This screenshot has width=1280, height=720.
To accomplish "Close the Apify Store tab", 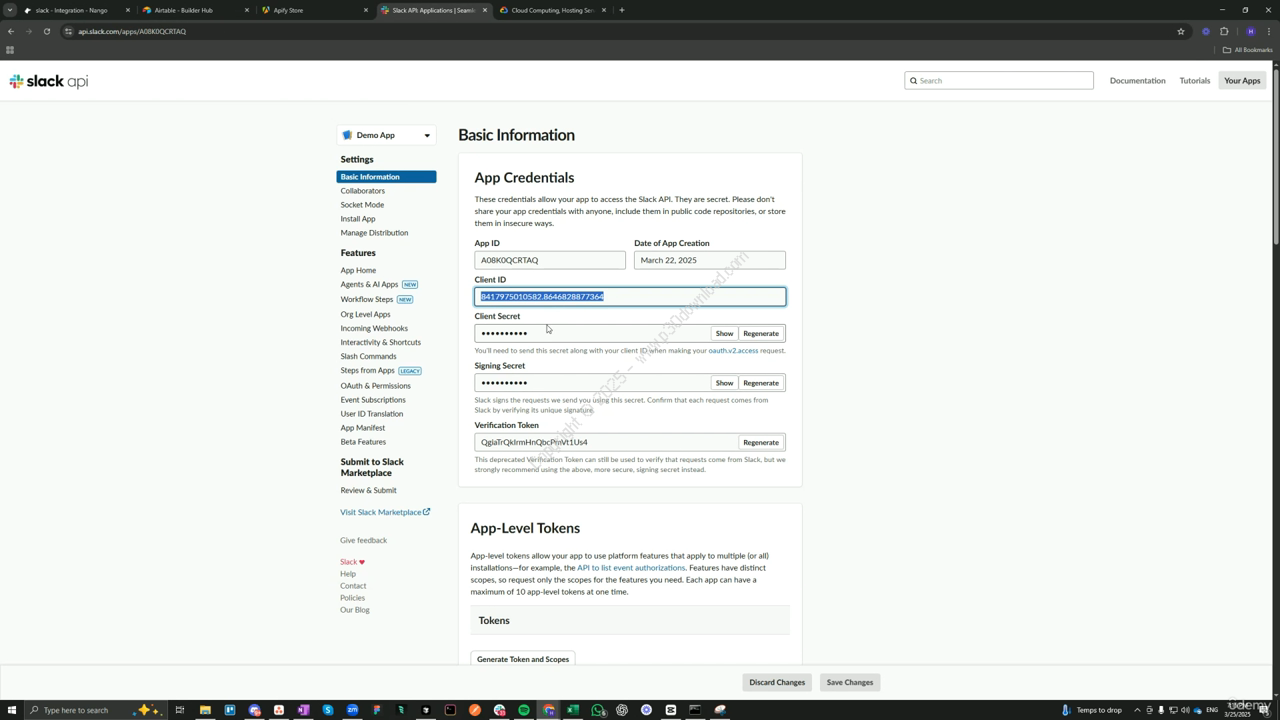I will click(x=365, y=10).
